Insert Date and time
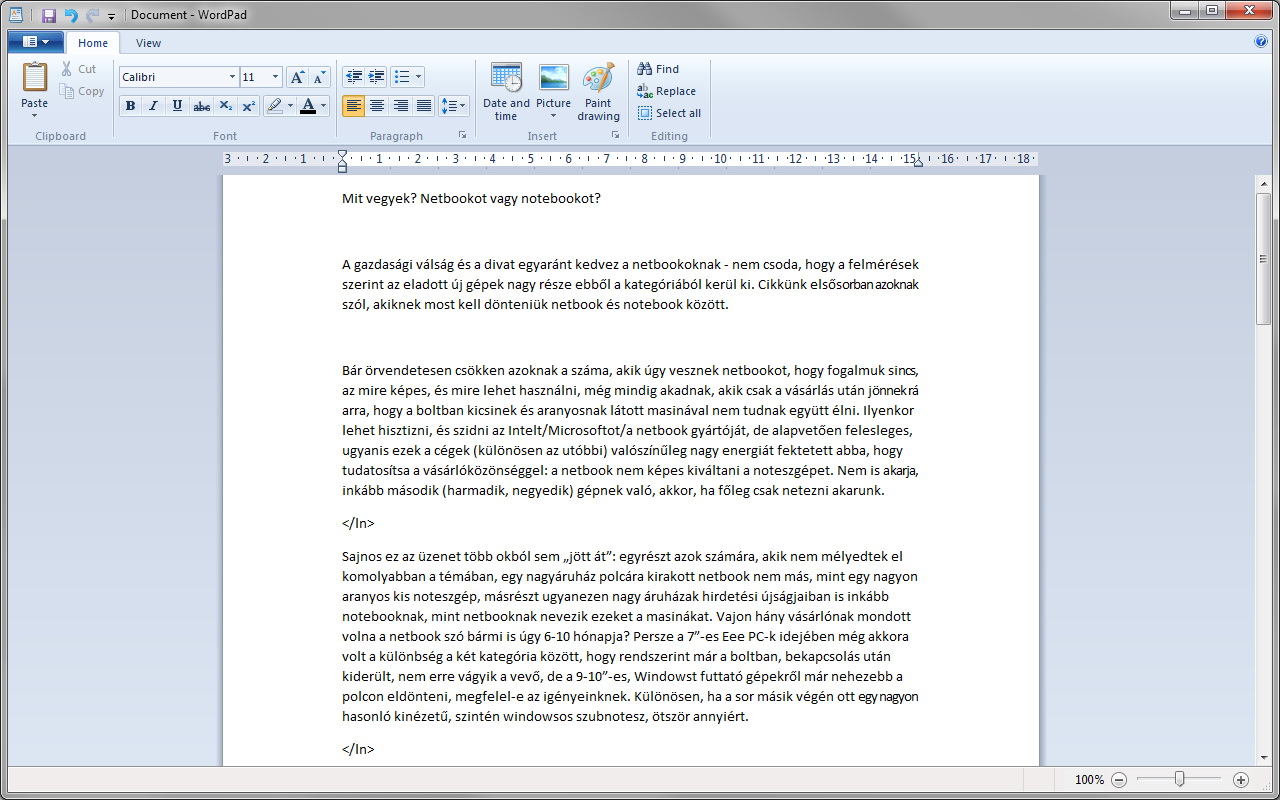The image size is (1280, 800). point(506,91)
